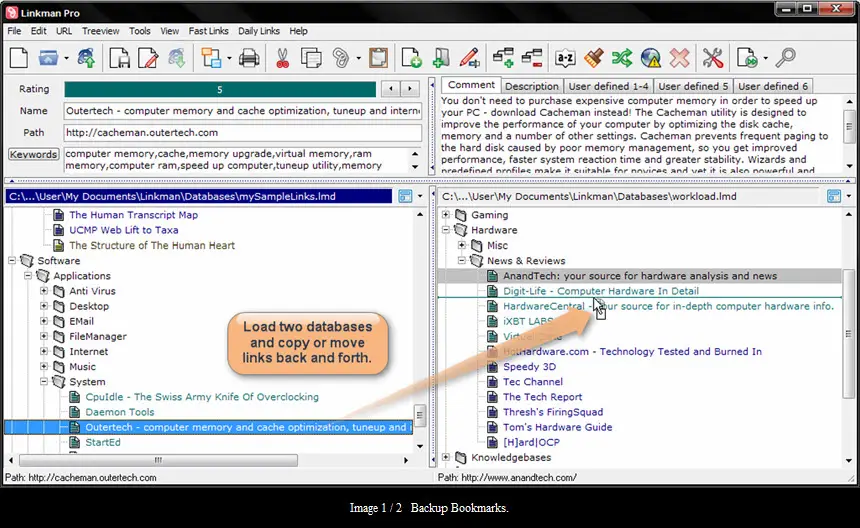Screen dimensions: 860x528
Task: Click the overlapping windows layout icon
Action: (211, 58)
